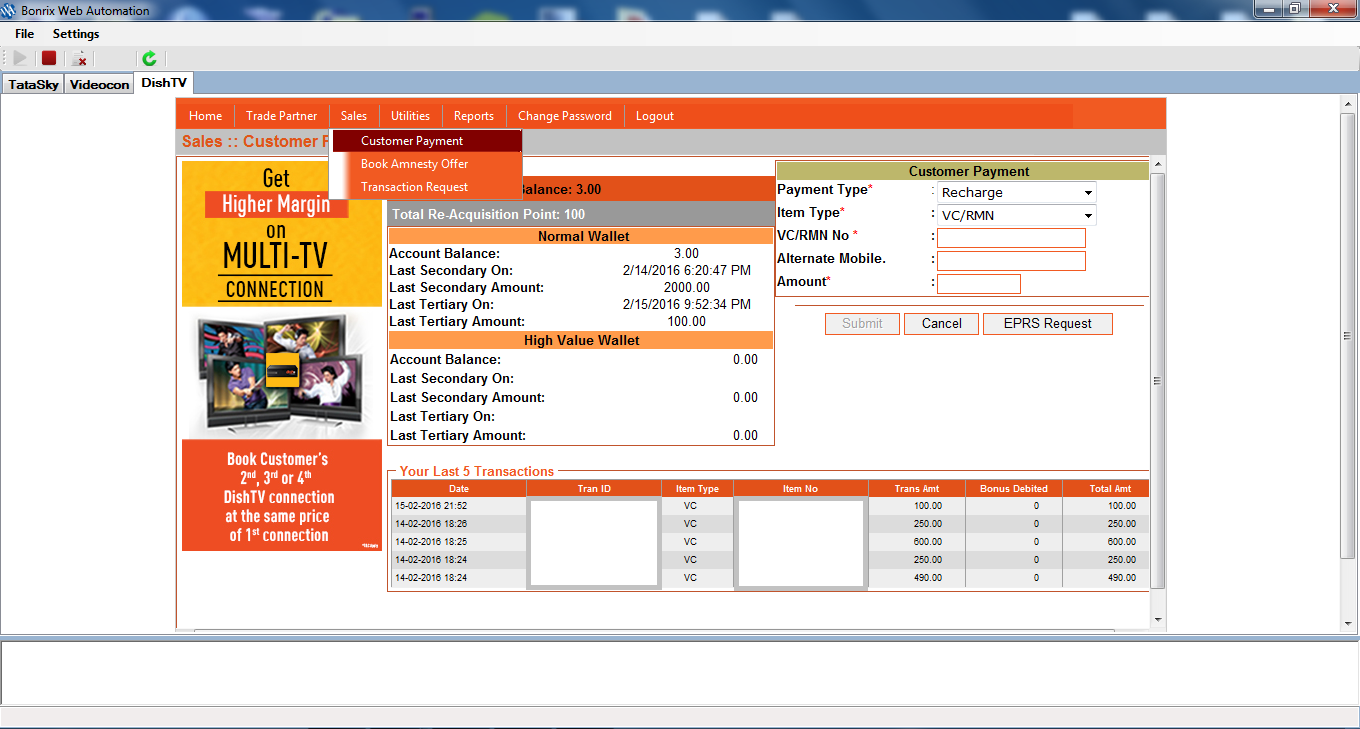Select the DishTV tab
Image resolution: width=1360 pixels, height=729 pixels.
coord(164,83)
